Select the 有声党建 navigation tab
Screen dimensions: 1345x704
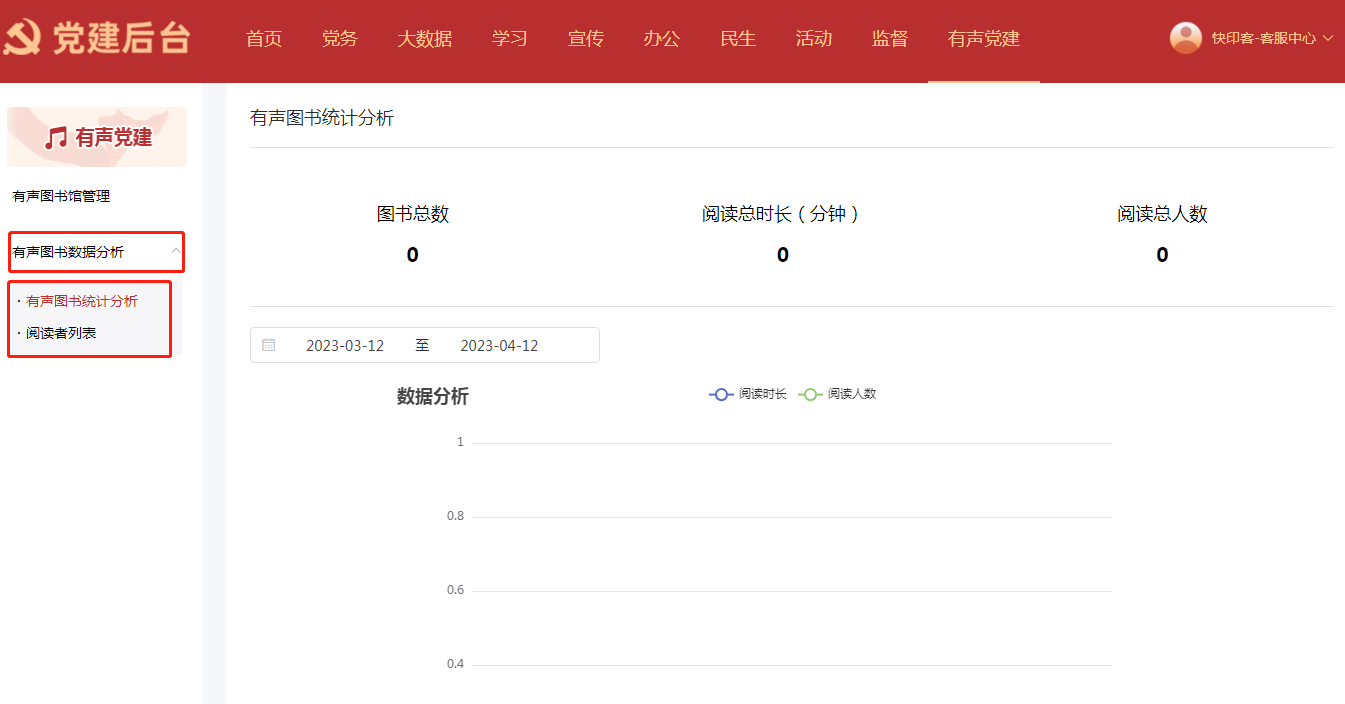(984, 39)
